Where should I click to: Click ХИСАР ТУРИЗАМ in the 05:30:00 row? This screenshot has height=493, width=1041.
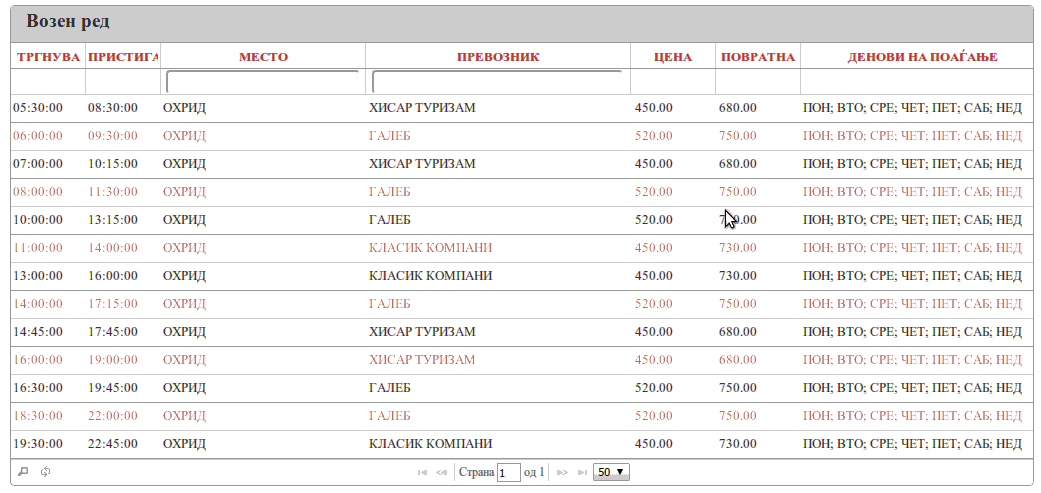point(422,108)
